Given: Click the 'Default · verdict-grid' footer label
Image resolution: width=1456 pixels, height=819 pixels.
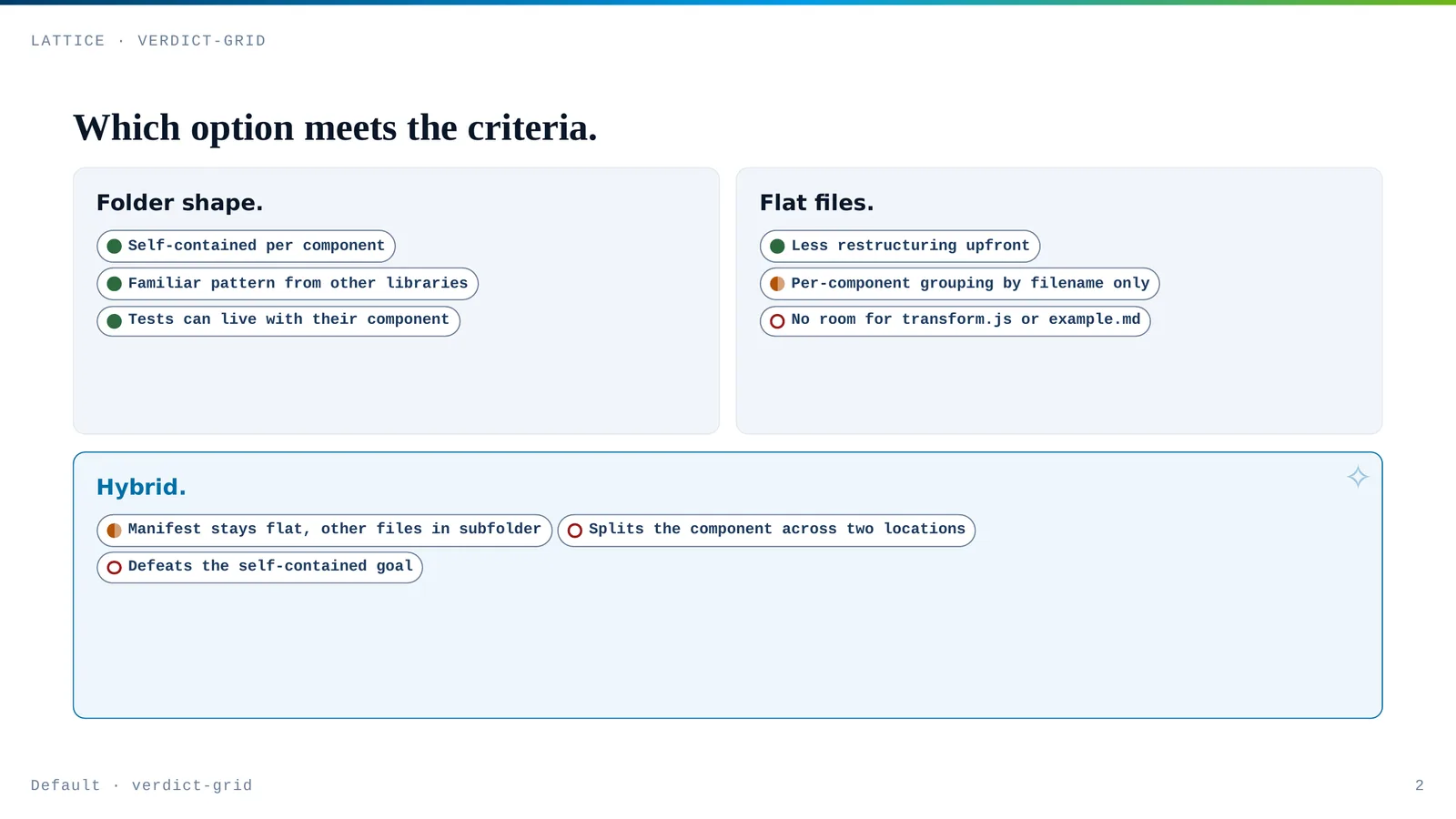Looking at the screenshot, I should (141, 785).
